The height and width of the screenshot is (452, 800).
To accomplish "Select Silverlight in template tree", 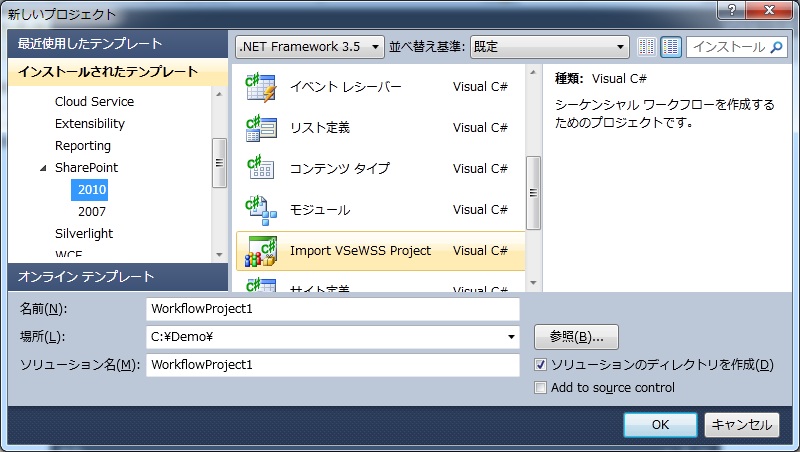I will click(x=84, y=233).
